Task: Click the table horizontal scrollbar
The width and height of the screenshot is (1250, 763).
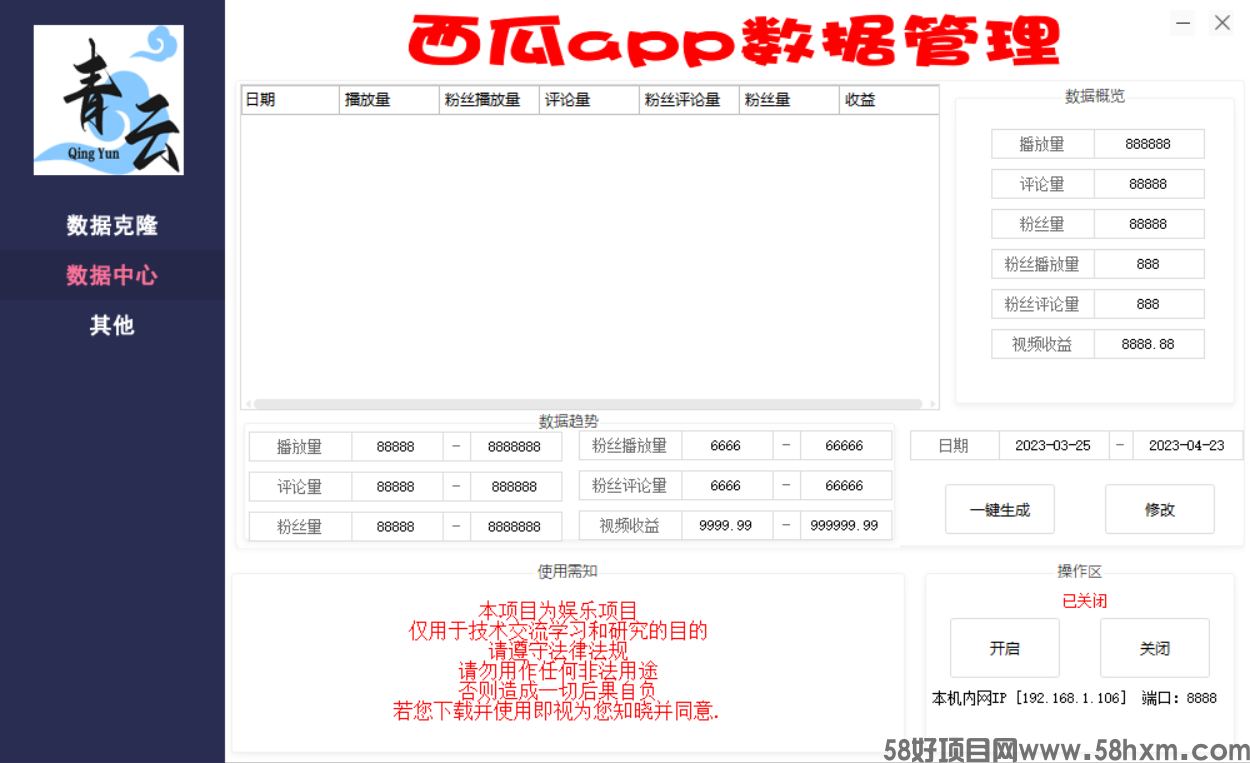Action: pos(588,404)
